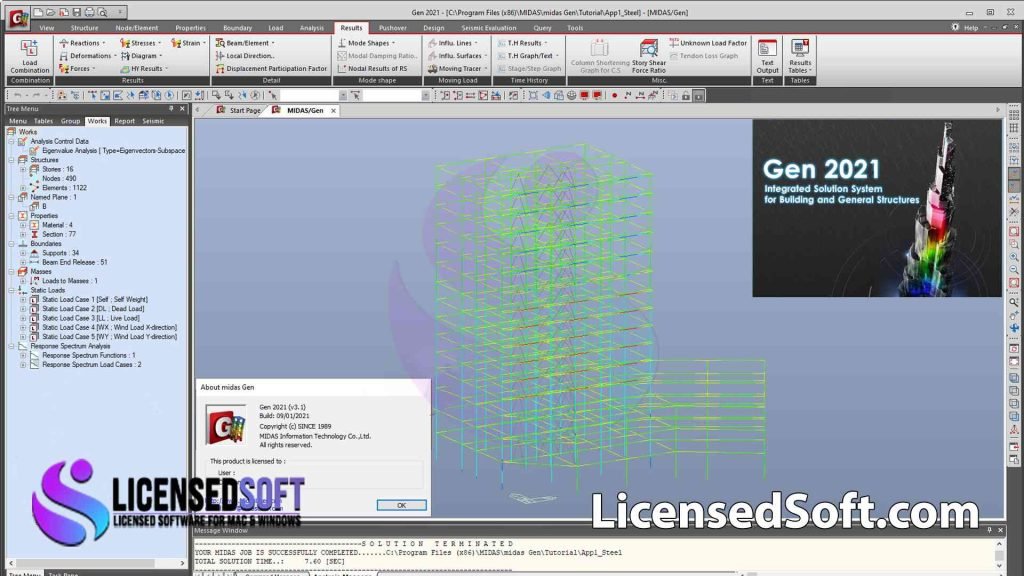Open the Results Tables dropdown arrow

point(810,71)
